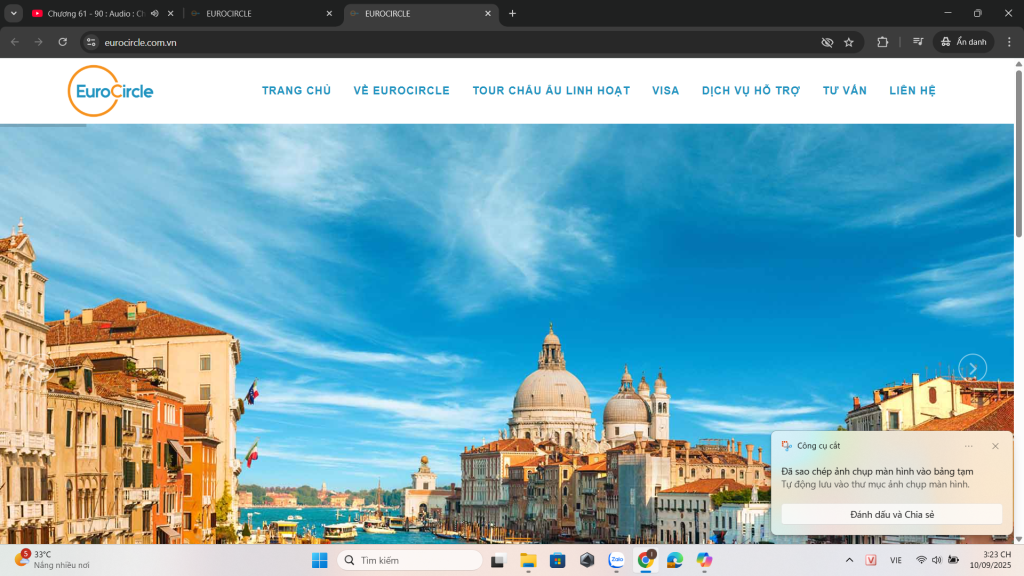Click the third-party cookies eye icon
Screen dimensions: 1024x576
(x=827, y=42)
